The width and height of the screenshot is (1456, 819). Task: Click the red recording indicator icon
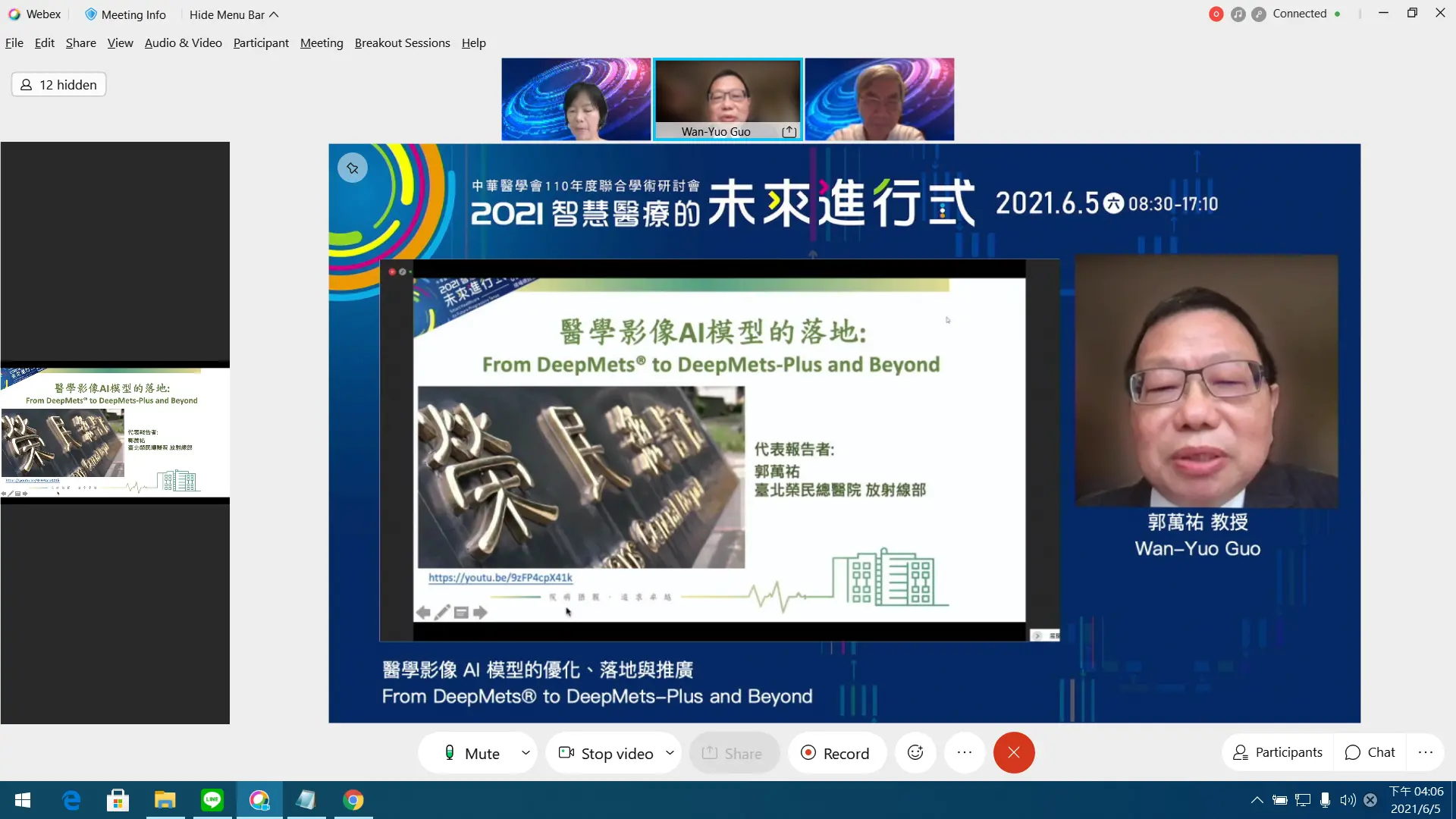(1216, 14)
